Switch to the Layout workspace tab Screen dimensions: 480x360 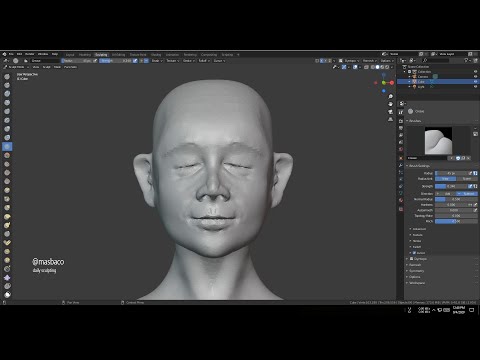pos(70,55)
